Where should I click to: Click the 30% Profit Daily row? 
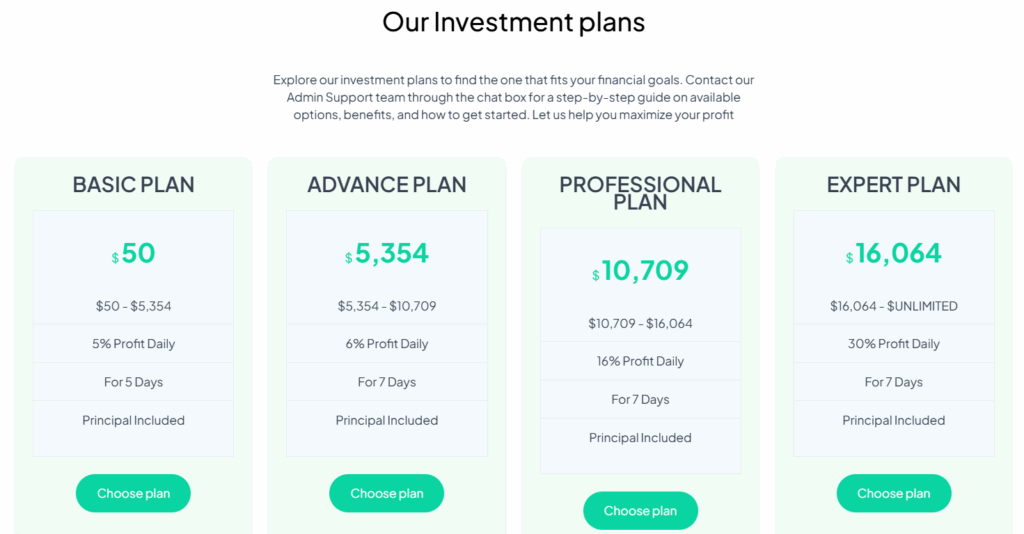pos(893,344)
